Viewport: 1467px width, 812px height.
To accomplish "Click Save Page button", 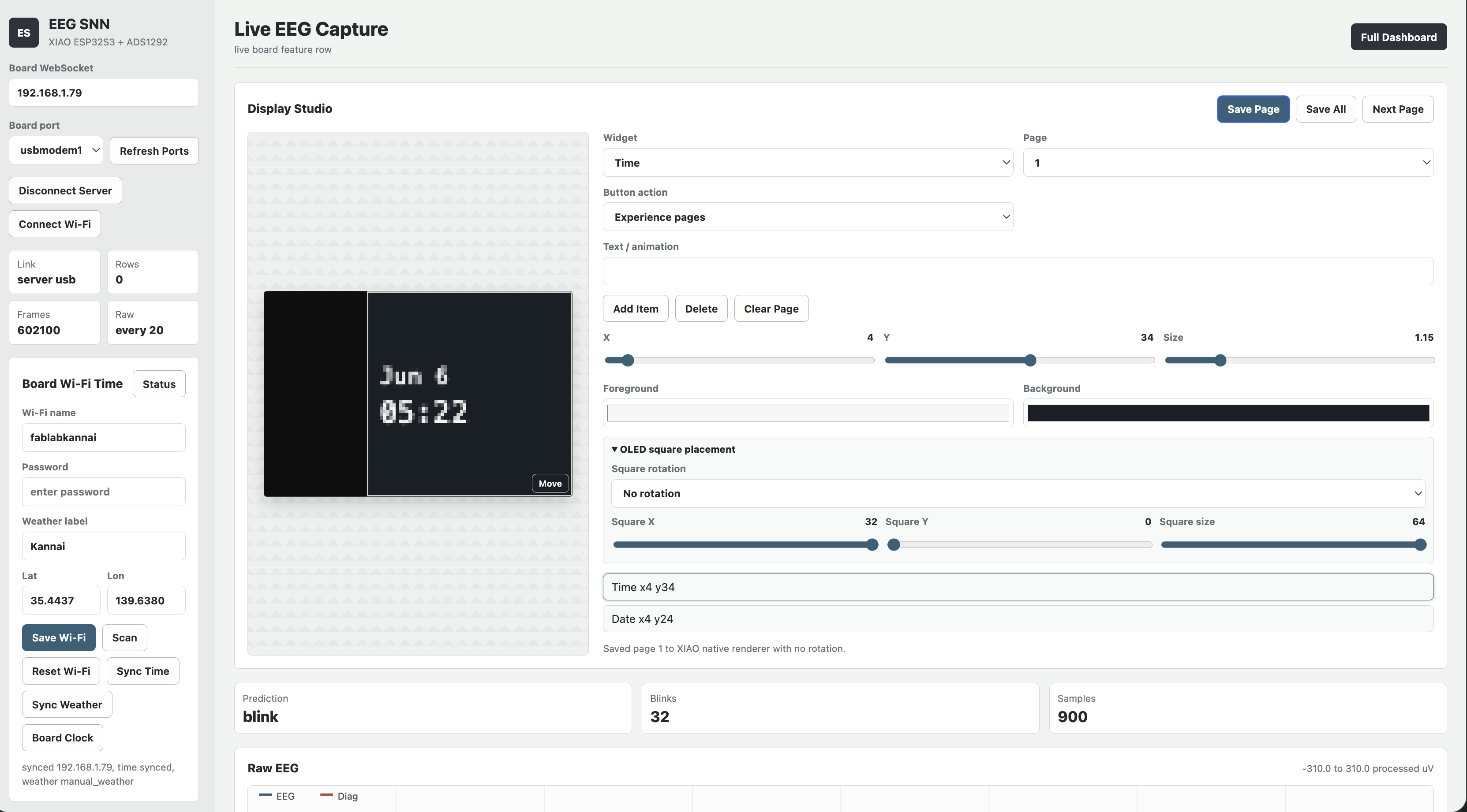I will click(1253, 109).
